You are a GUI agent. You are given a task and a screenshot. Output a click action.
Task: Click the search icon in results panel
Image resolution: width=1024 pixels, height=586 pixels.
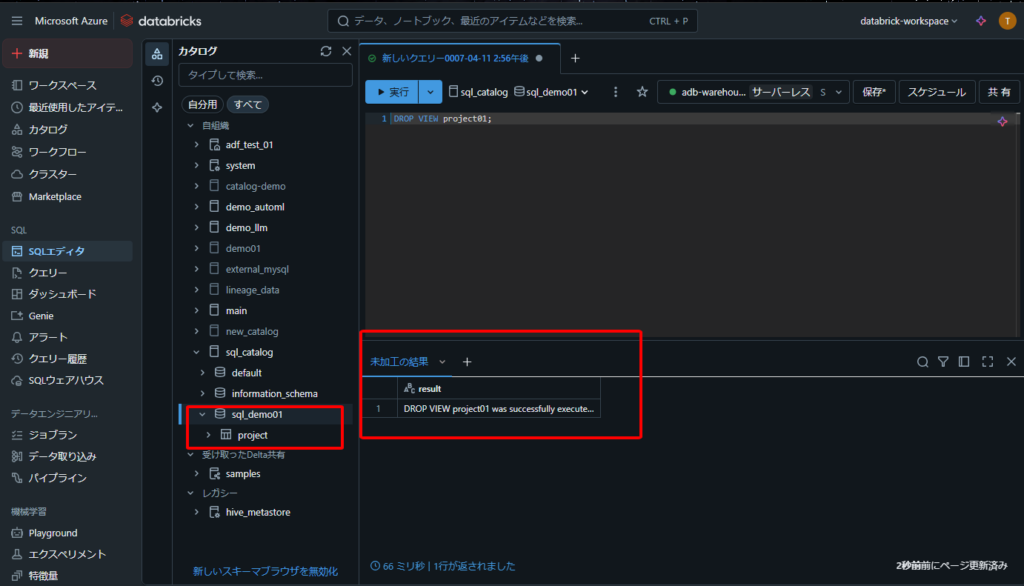click(922, 362)
